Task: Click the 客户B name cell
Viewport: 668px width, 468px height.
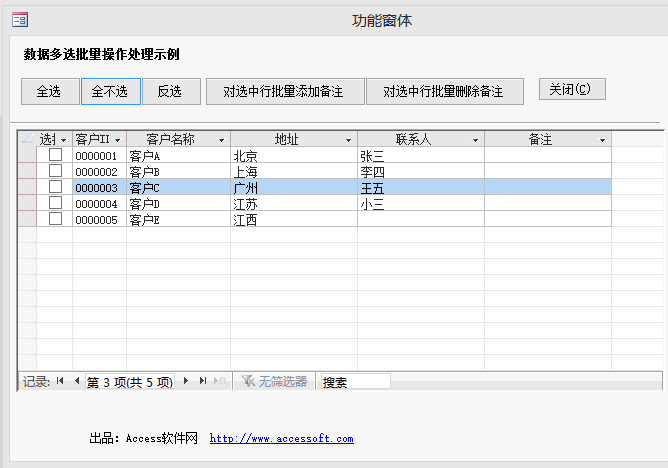Action: [179, 171]
